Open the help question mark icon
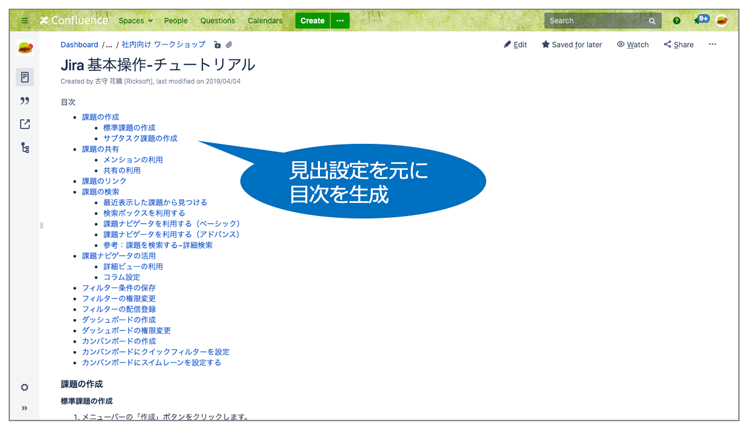The height and width of the screenshot is (428, 750). pyautogui.click(x=676, y=21)
